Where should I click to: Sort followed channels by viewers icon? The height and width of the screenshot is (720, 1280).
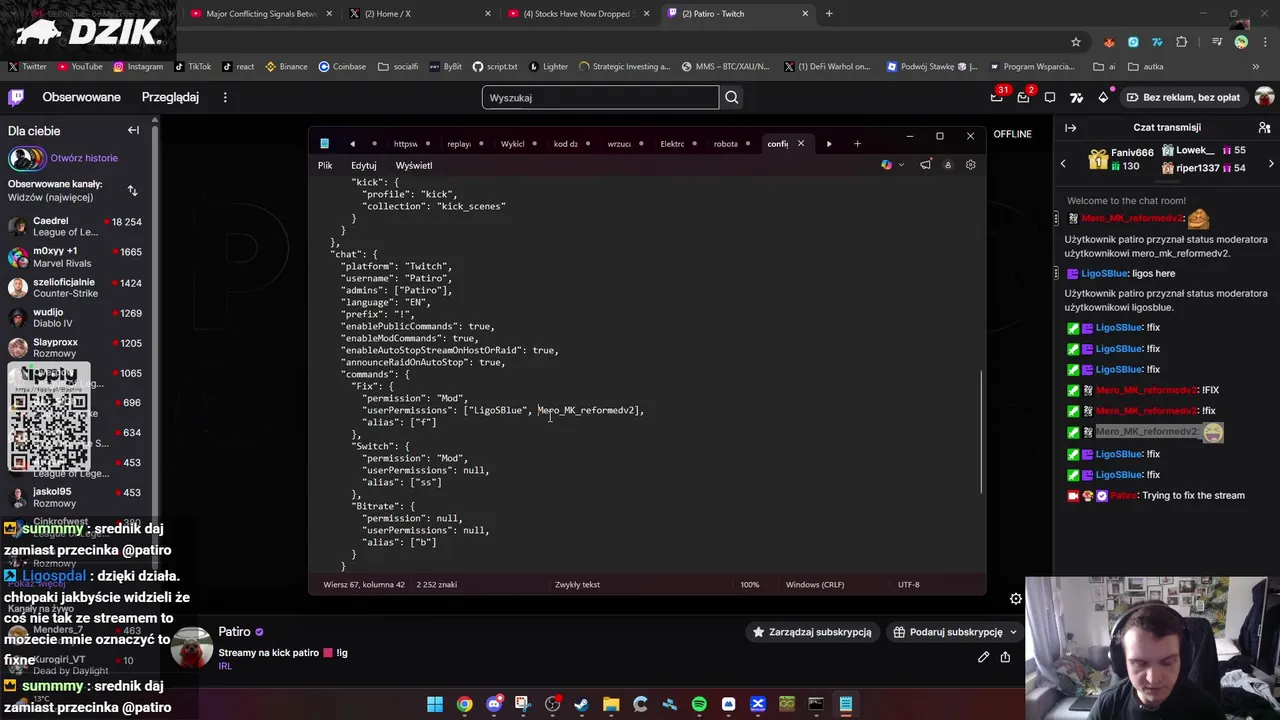[x=132, y=190]
